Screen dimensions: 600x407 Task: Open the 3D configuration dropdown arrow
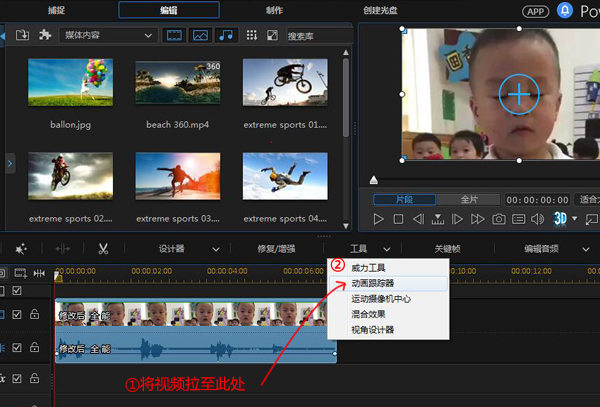(x=574, y=219)
